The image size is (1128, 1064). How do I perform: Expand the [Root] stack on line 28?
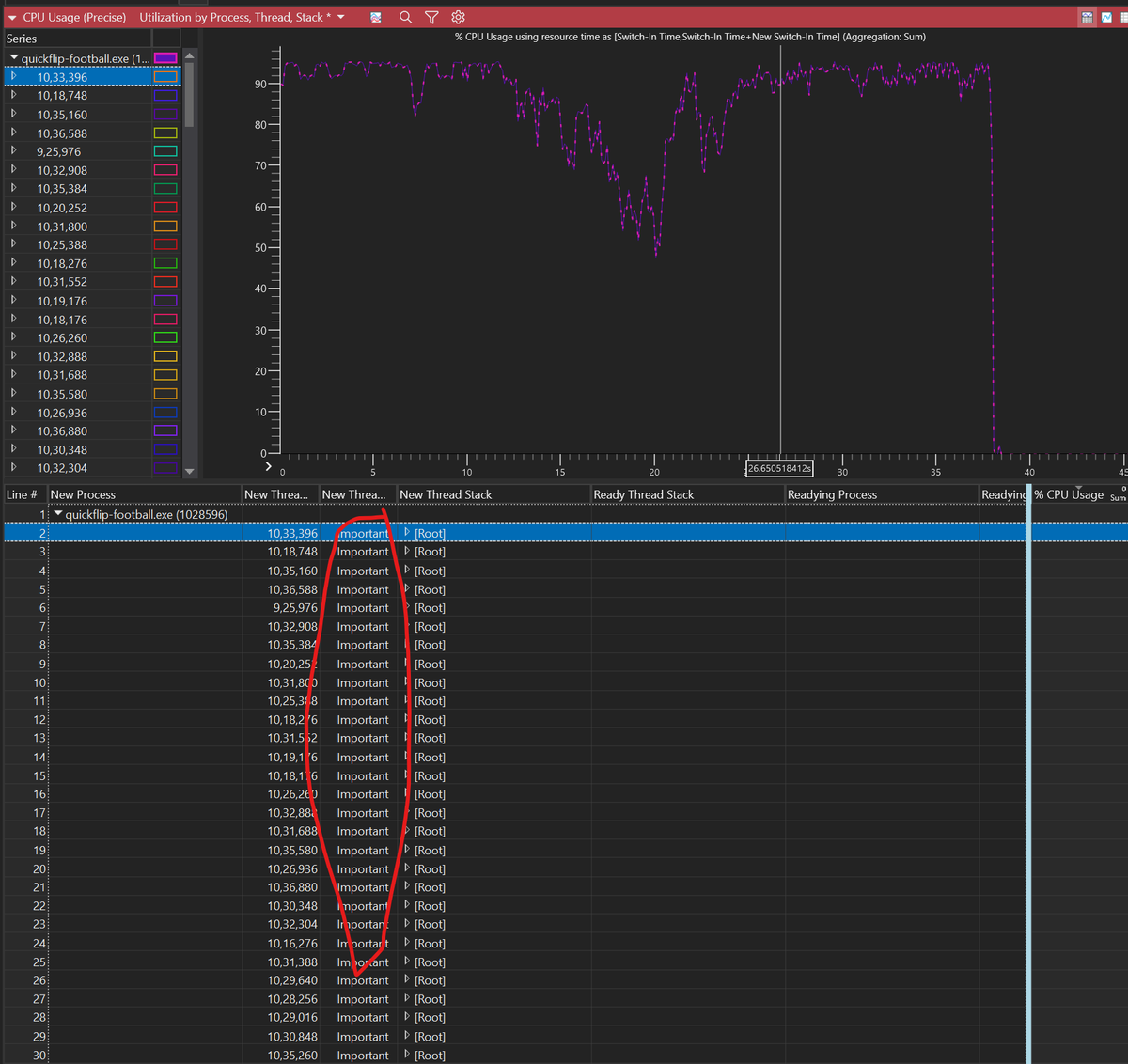pyautogui.click(x=407, y=1017)
